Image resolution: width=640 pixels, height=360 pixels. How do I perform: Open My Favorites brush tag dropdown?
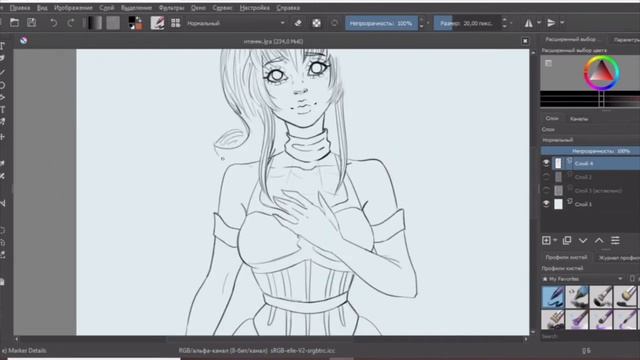pyautogui.click(x=583, y=279)
